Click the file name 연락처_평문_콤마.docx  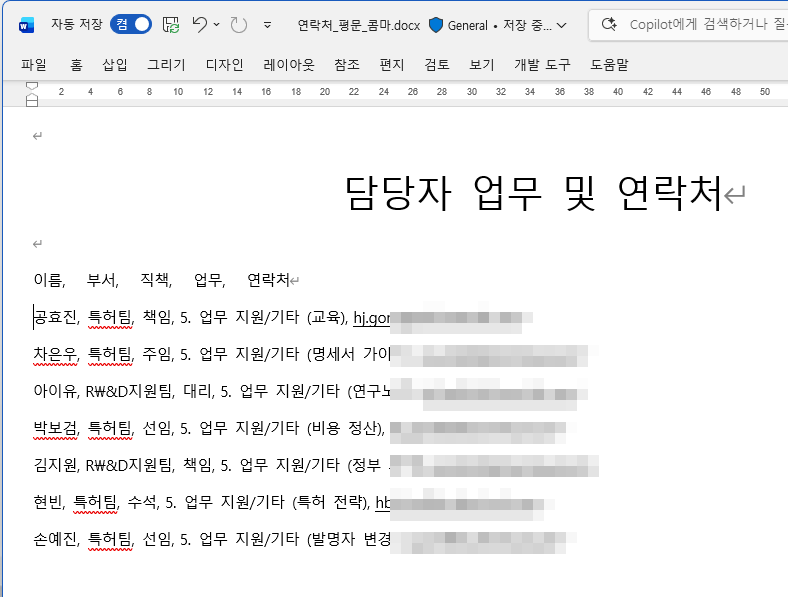358,25
